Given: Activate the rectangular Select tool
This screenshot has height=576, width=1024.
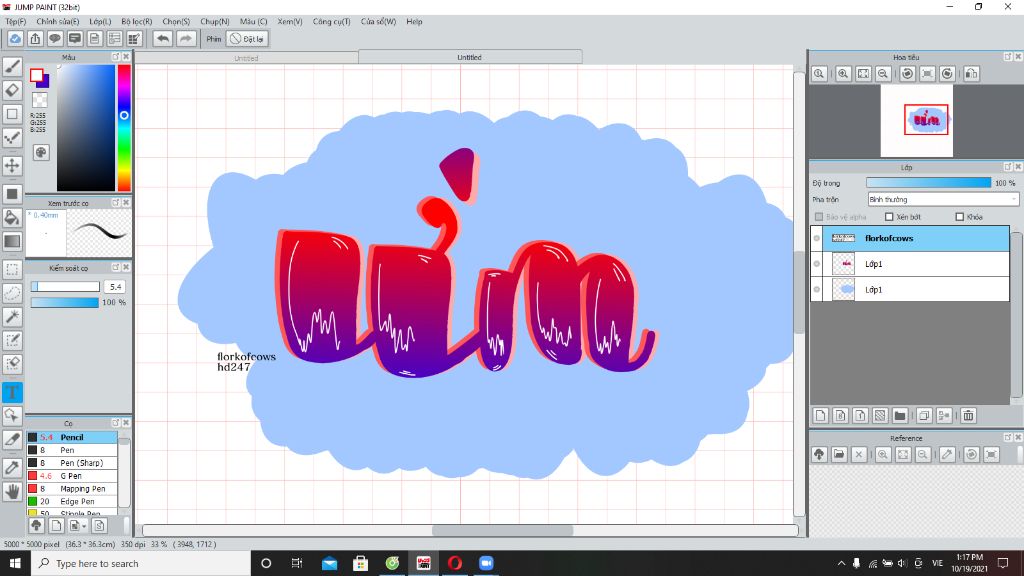Looking at the screenshot, I should (12, 270).
